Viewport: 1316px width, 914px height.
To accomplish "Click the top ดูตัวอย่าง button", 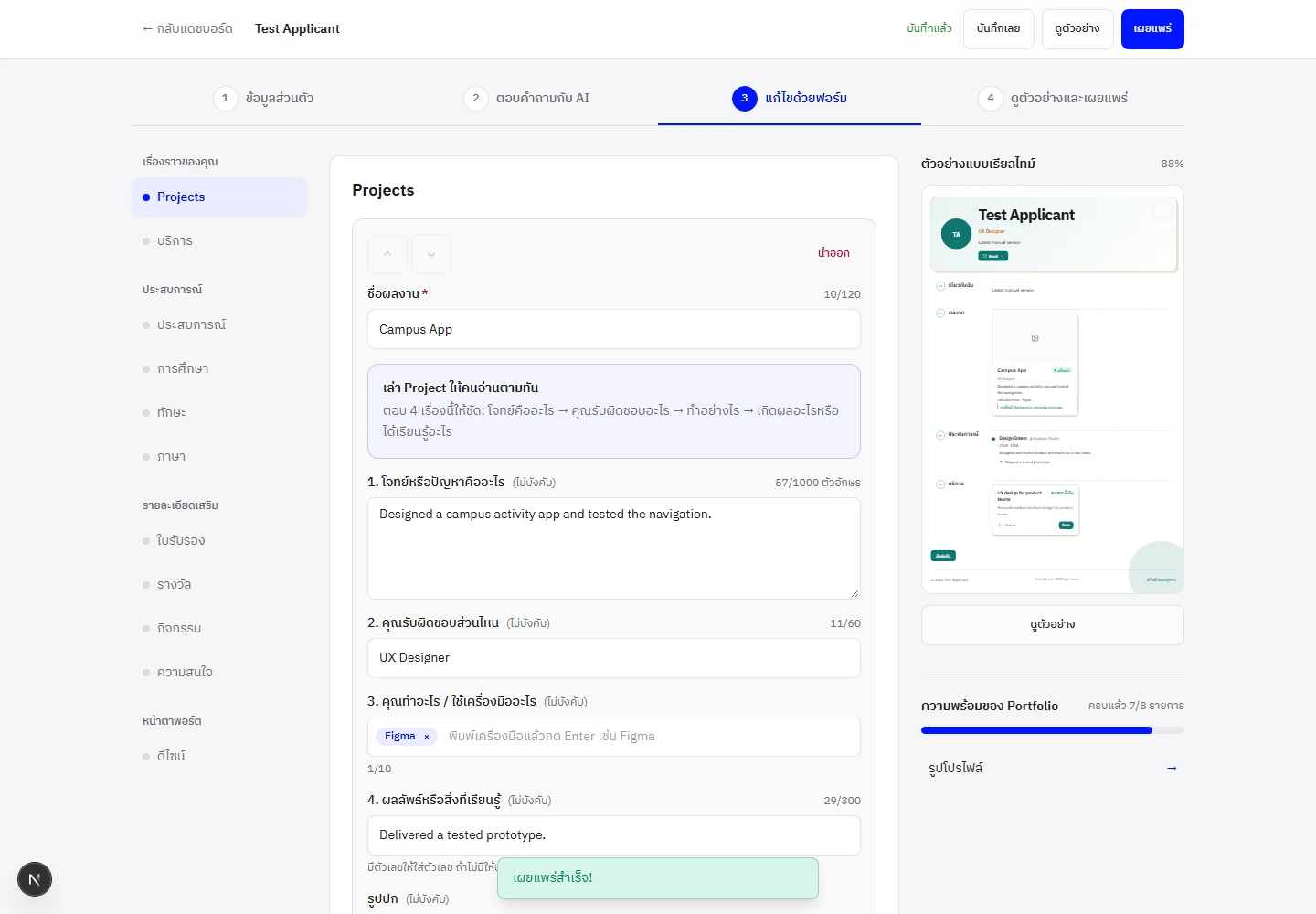I will pos(1077,28).
